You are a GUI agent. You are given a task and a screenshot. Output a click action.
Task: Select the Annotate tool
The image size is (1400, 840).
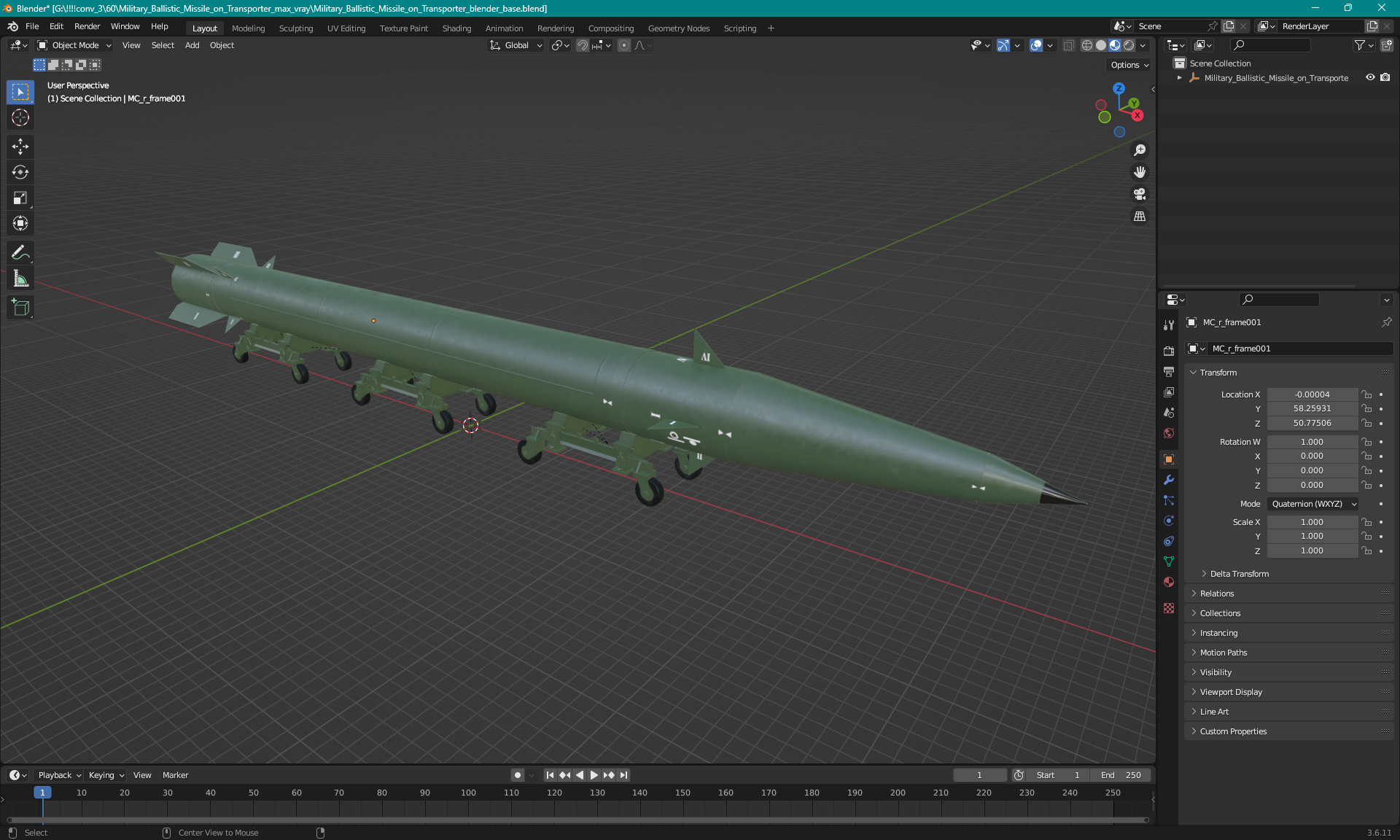tap(20, 253)
